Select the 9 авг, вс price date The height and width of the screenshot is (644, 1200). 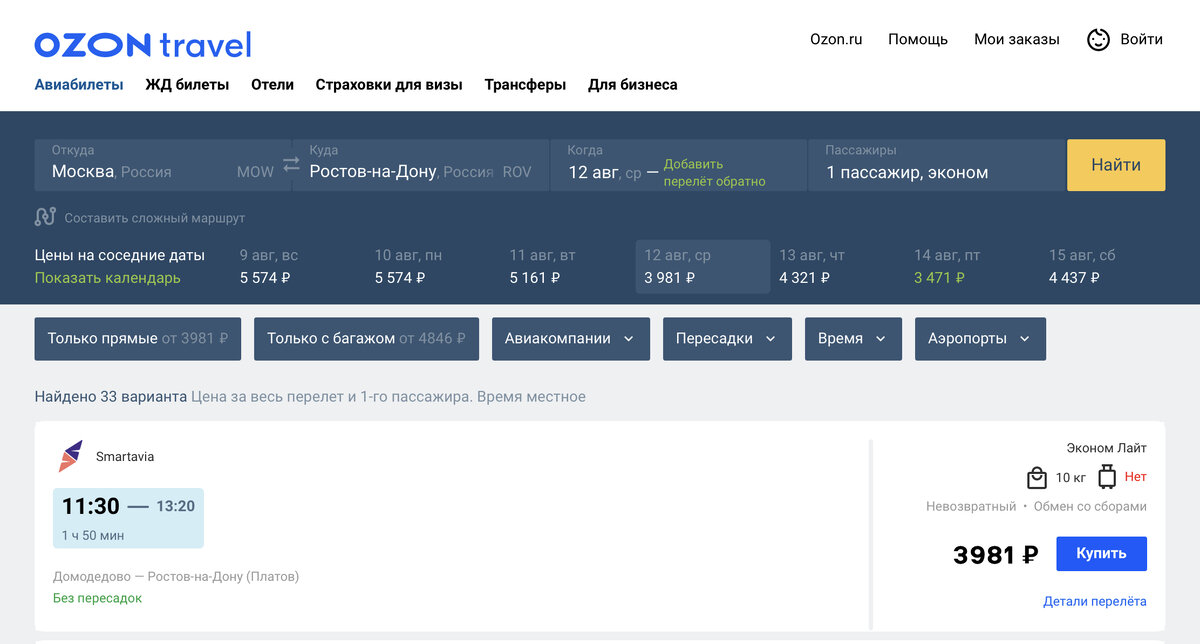297,266
